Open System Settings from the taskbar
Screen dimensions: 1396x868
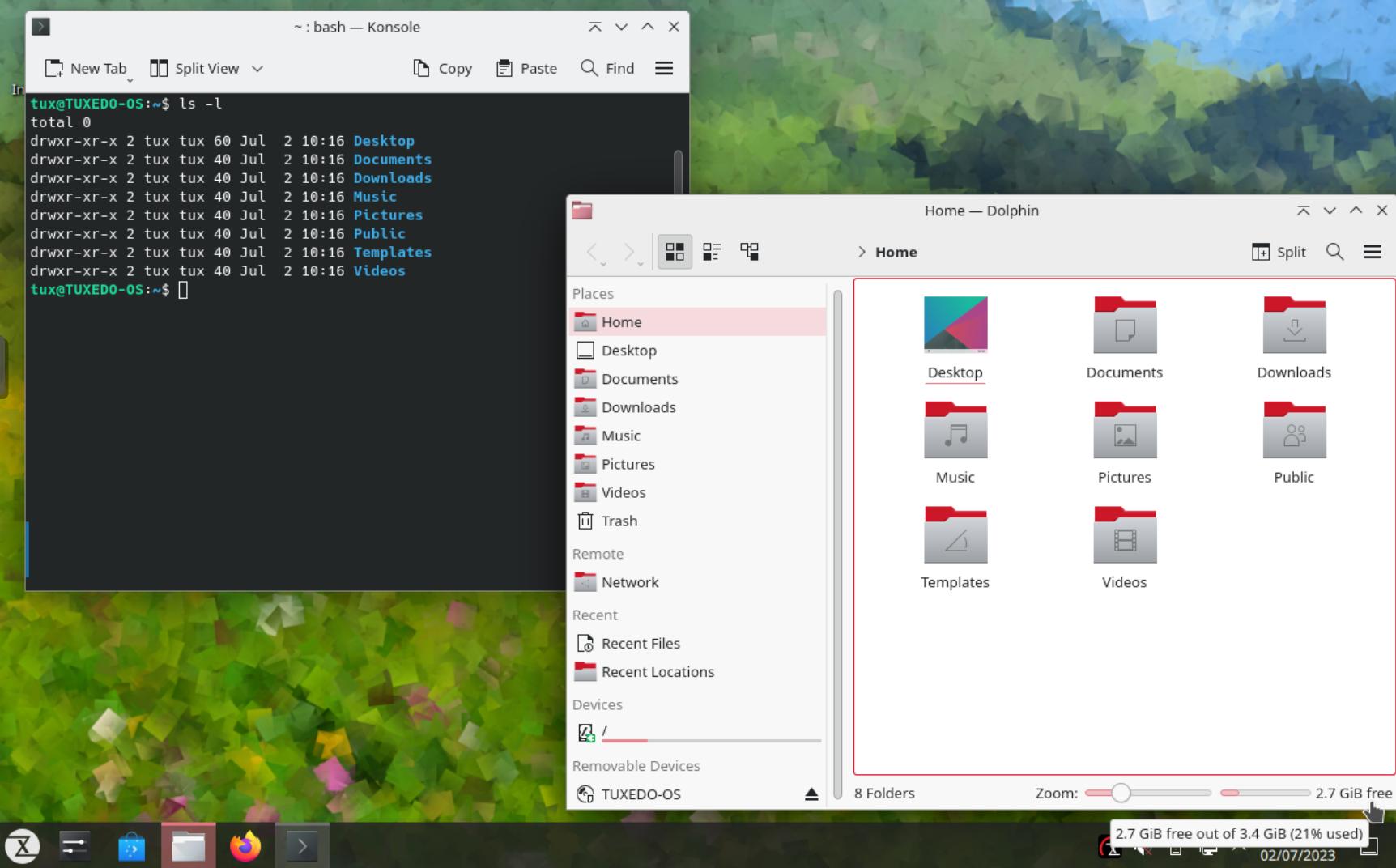point(74,846)
